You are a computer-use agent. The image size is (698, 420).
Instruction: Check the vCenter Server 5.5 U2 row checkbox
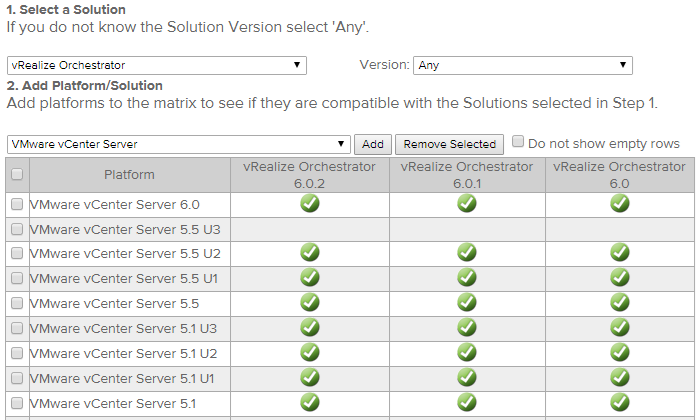click(17, 253)
